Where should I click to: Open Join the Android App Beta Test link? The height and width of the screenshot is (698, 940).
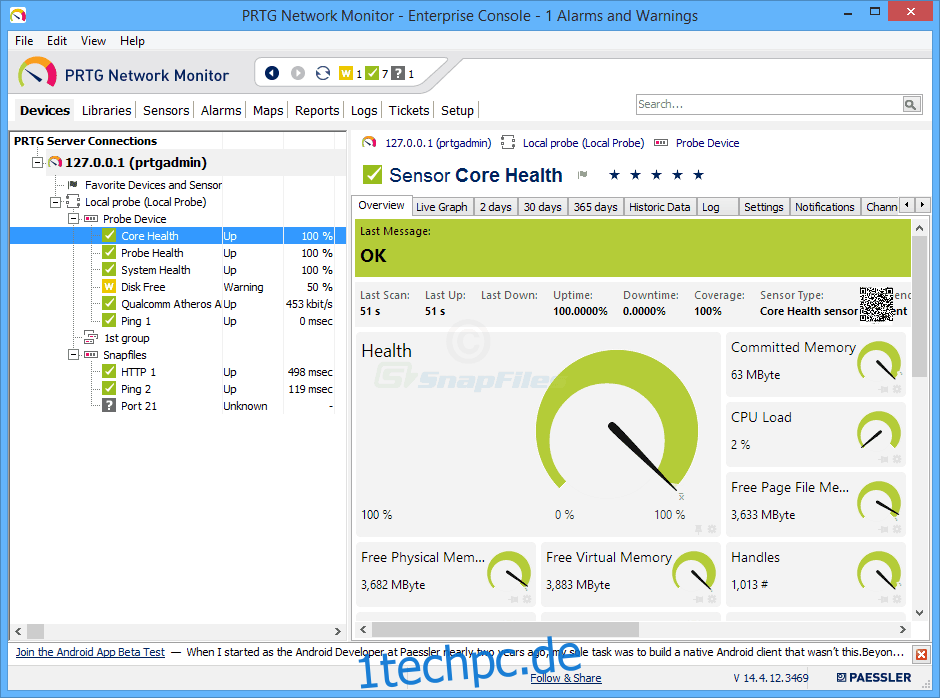(x=90, y=652)
